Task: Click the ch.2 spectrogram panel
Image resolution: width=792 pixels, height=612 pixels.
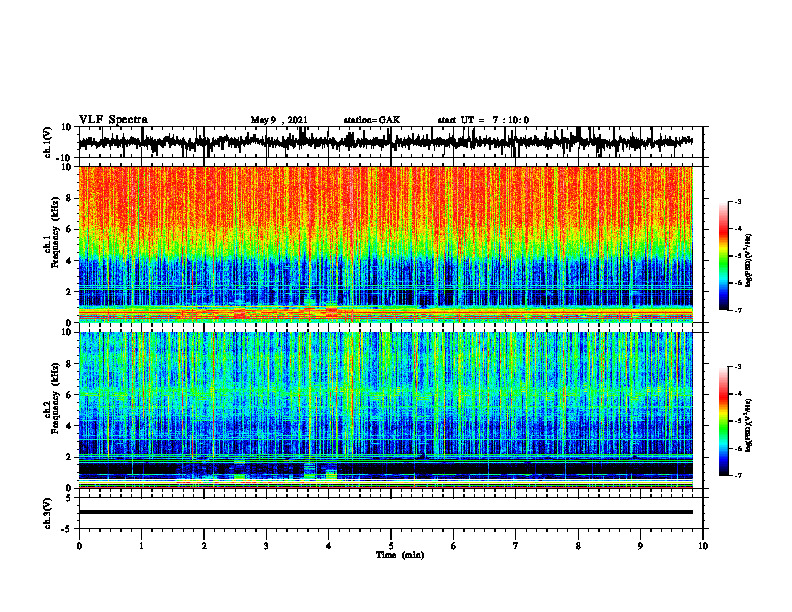Action: [x=386, y=410]
